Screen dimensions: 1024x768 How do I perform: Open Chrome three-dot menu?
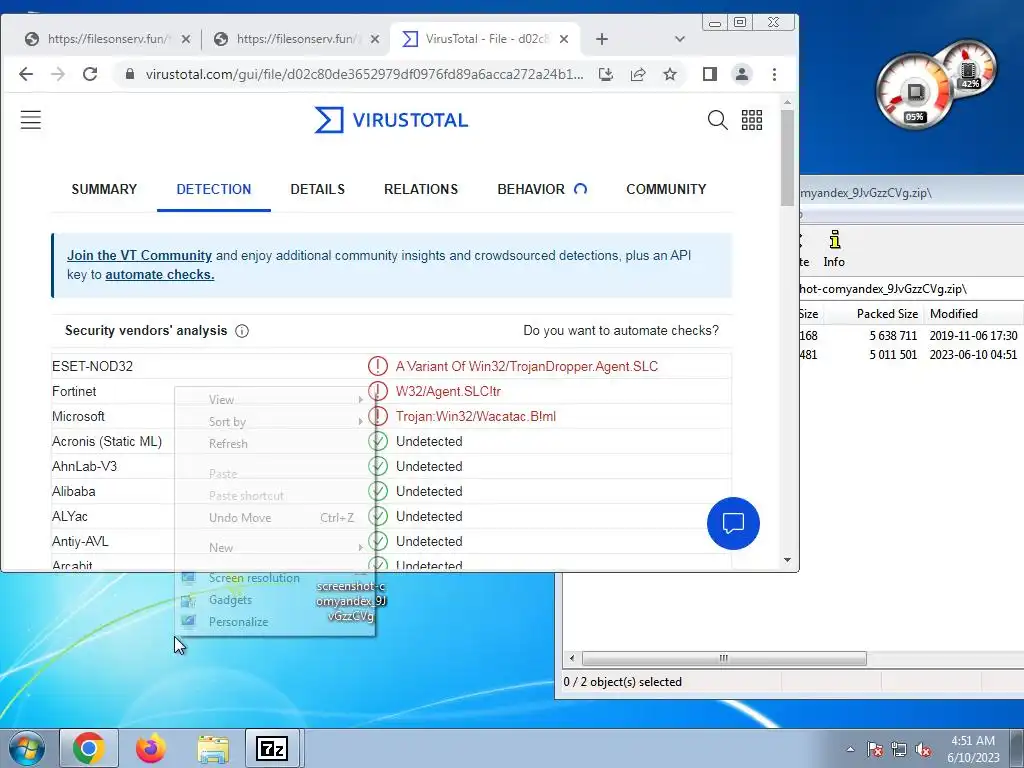coord(774,74)
